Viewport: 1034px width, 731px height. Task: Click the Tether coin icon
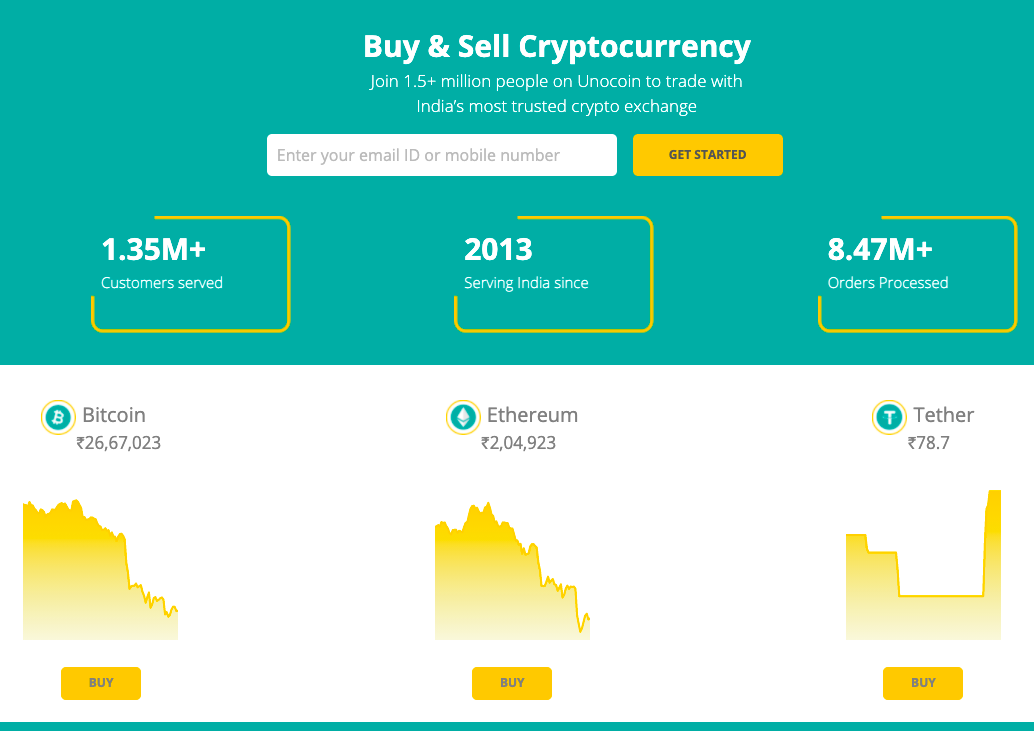click(x=889, y=417)
